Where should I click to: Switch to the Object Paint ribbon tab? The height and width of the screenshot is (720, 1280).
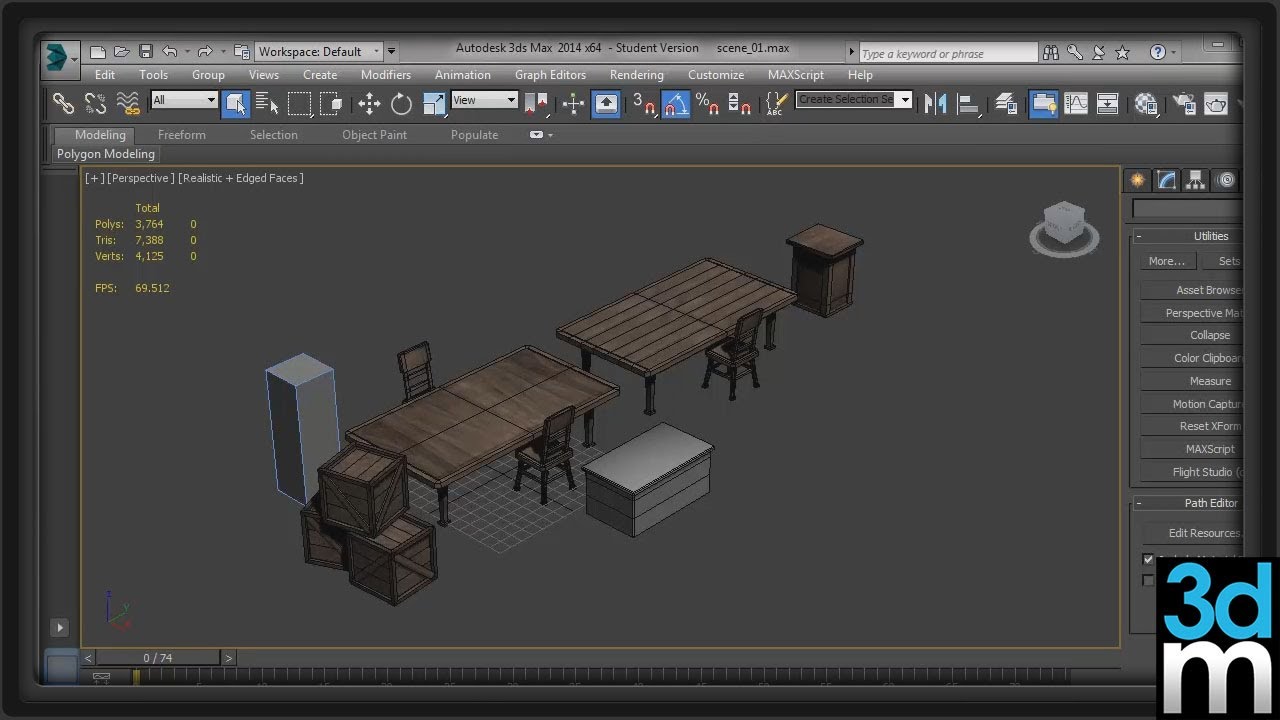point(375,135)
